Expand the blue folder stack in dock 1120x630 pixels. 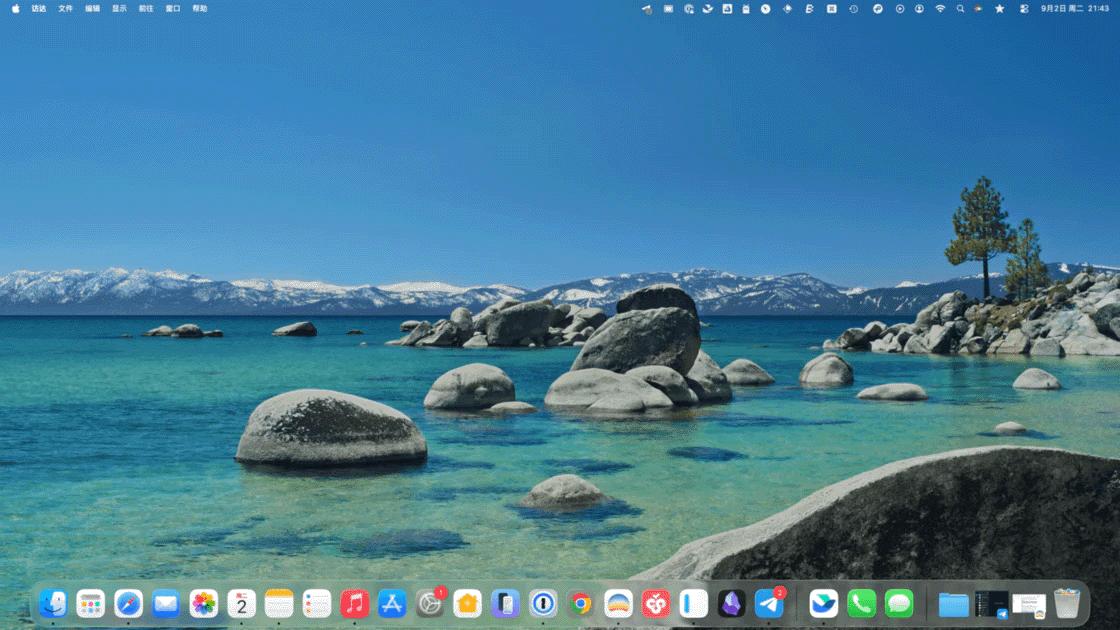pyautogui.click(x=954, y=604)
